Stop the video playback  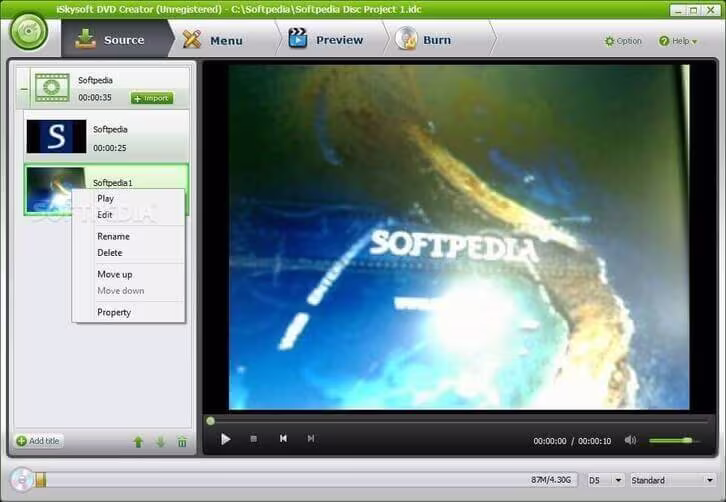pyautogui.click(x=253, y=439)
